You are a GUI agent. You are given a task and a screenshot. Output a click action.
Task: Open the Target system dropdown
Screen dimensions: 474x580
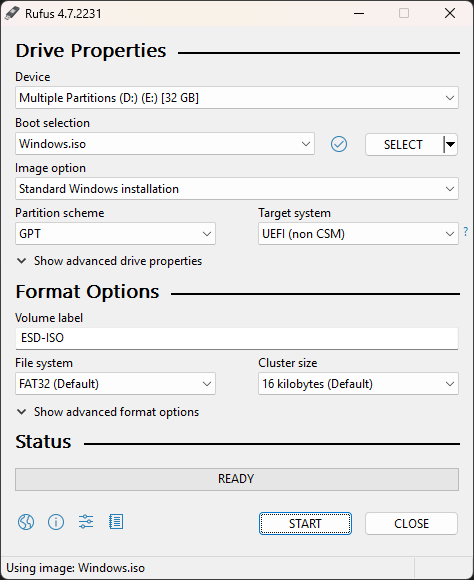358,234
